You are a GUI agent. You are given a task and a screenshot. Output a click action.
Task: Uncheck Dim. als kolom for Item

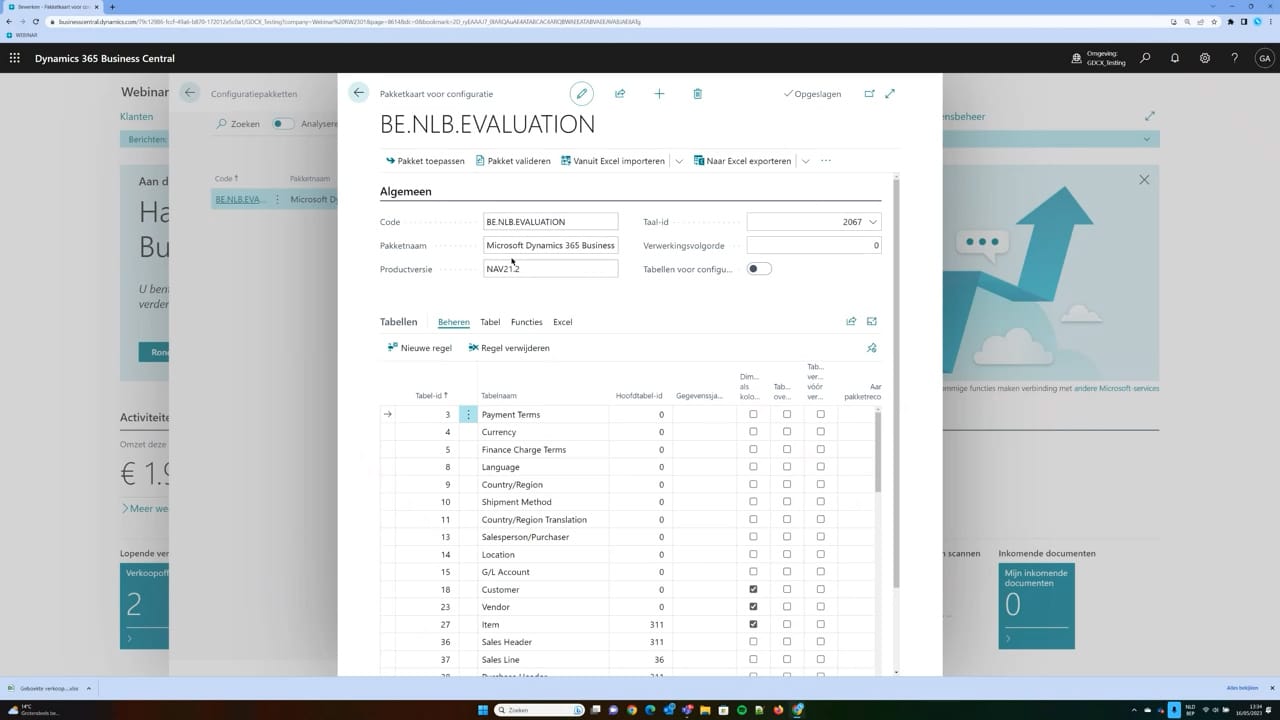(x=753, y=625)
